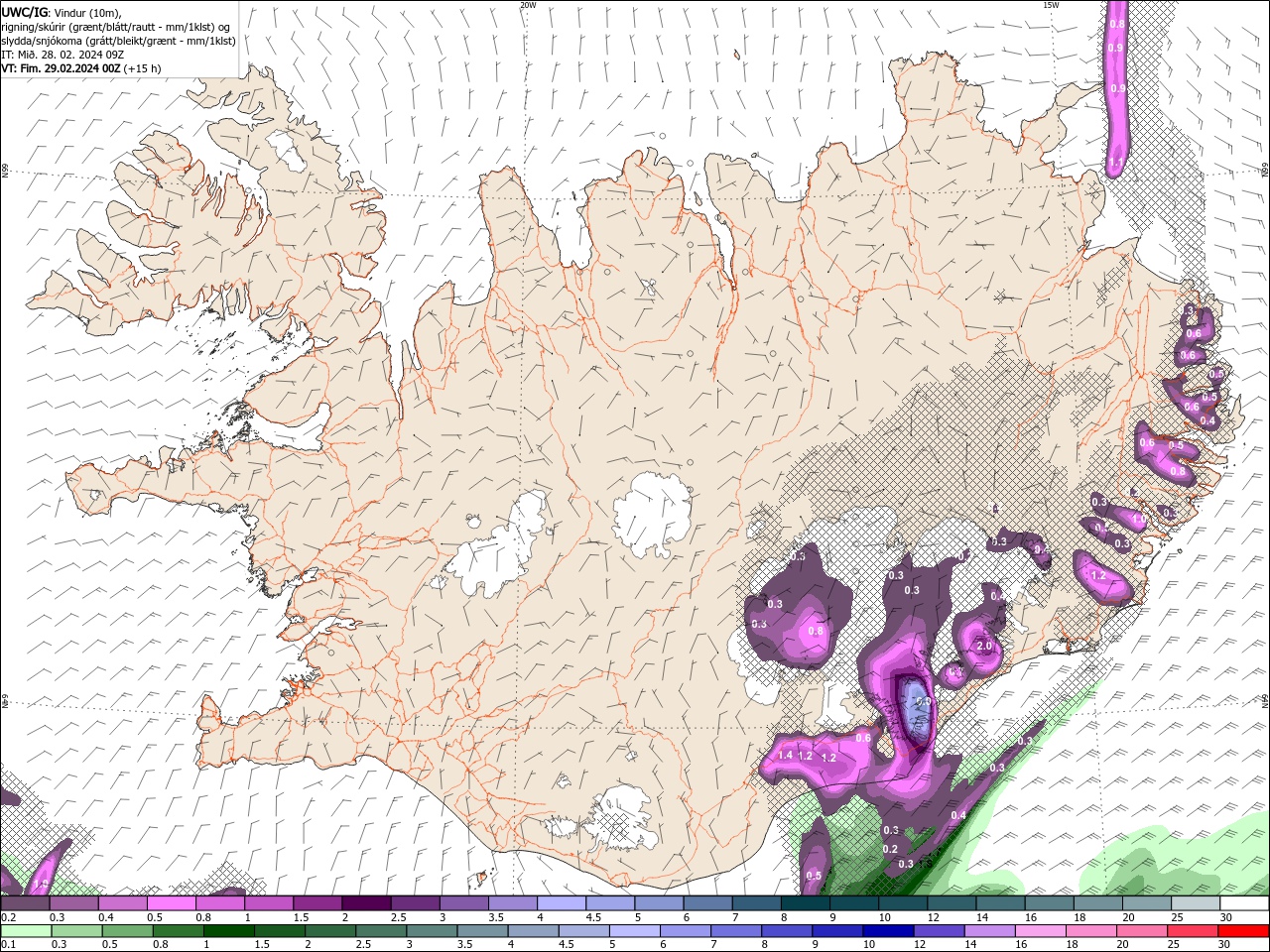Click the '0.2' value in the green rain area
This screenshot has width=1270, height=952.
coord(890,849)
